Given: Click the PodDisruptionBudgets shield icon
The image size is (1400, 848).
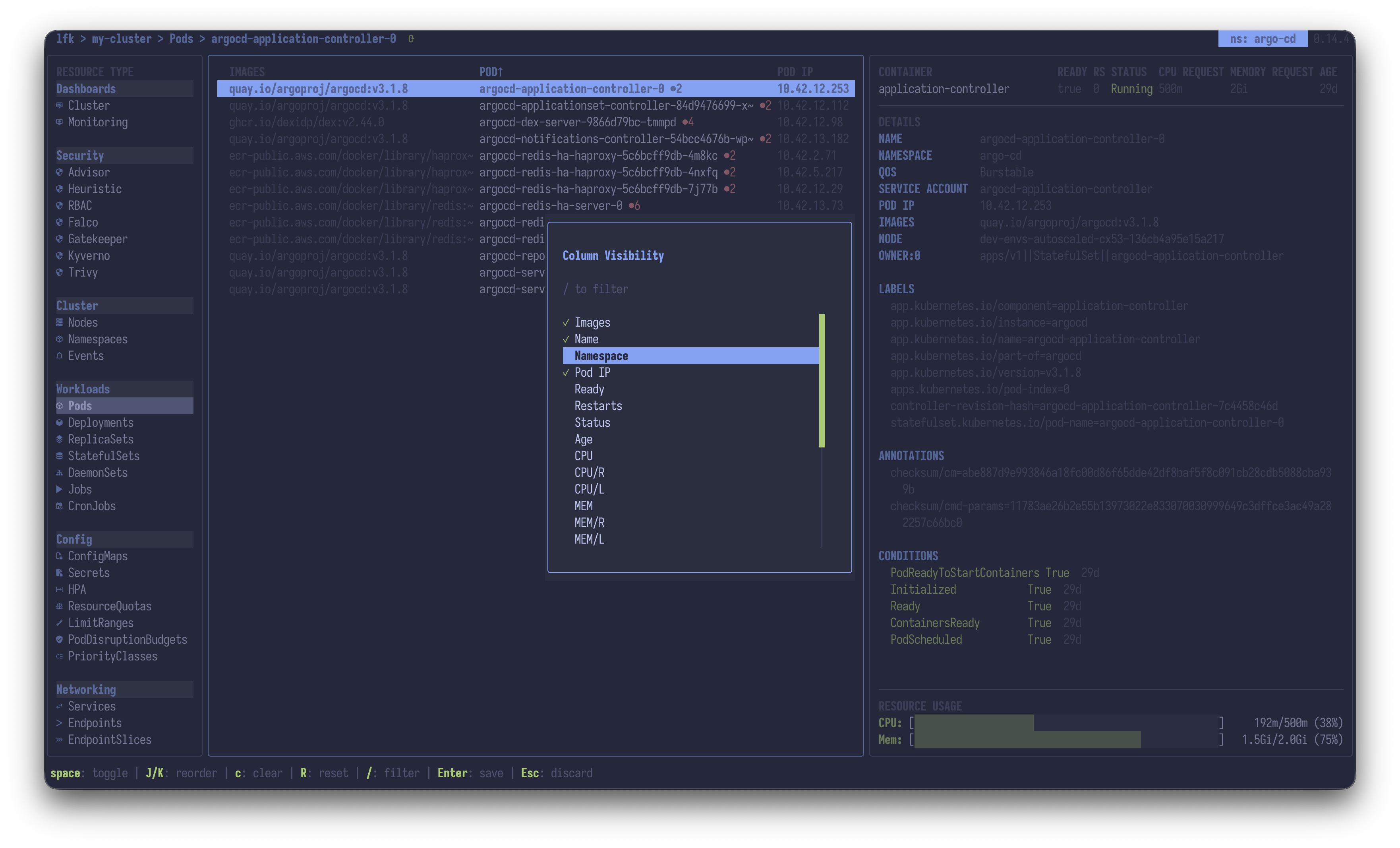Looking at the screenshot, I should coord(59,639).
